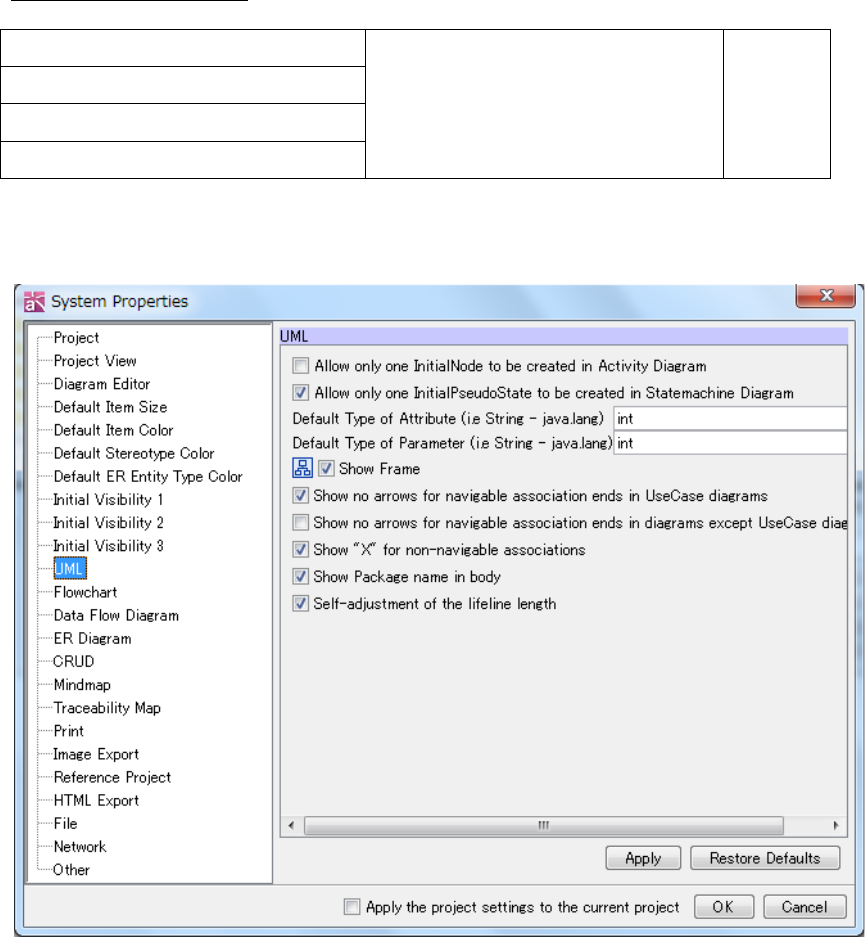The height and width of the screenshot is (937, 865).
Task: Uncheck Show Package name in body
Action: point(300,577)
